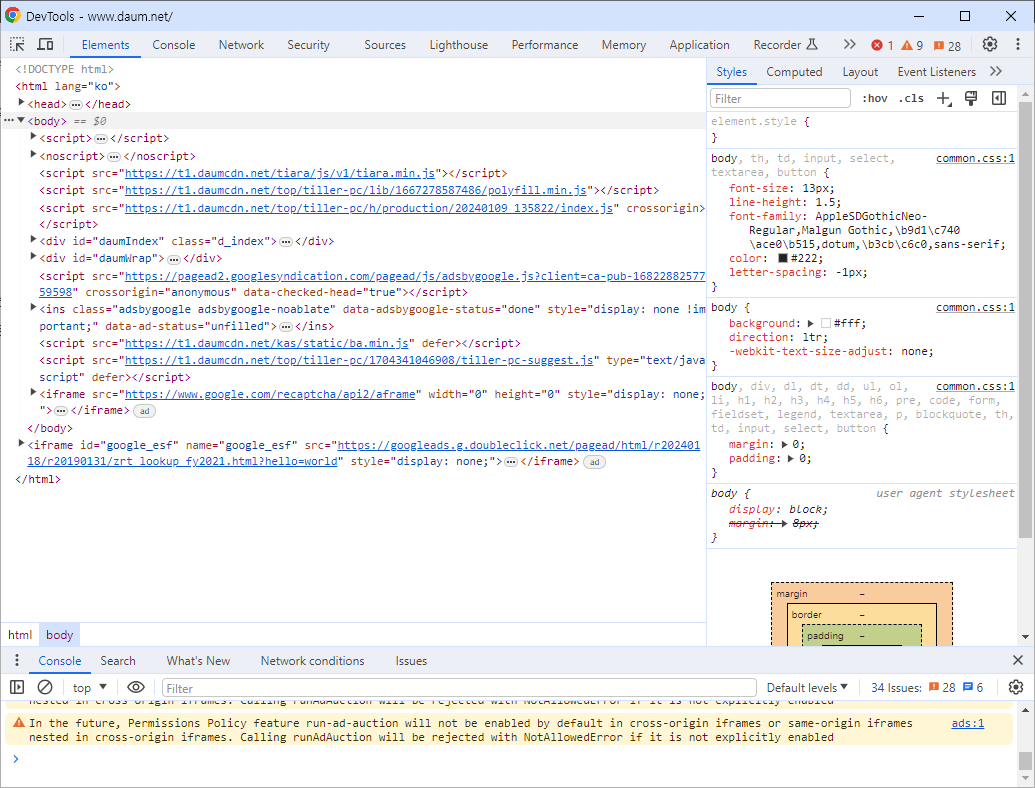Open the Default levels dropdown

pos(807,687)
